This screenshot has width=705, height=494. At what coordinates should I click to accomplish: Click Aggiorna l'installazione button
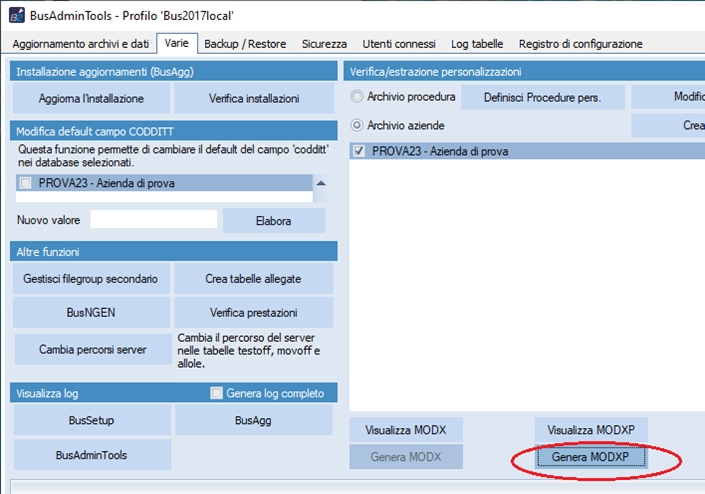[x=91, y=98]
